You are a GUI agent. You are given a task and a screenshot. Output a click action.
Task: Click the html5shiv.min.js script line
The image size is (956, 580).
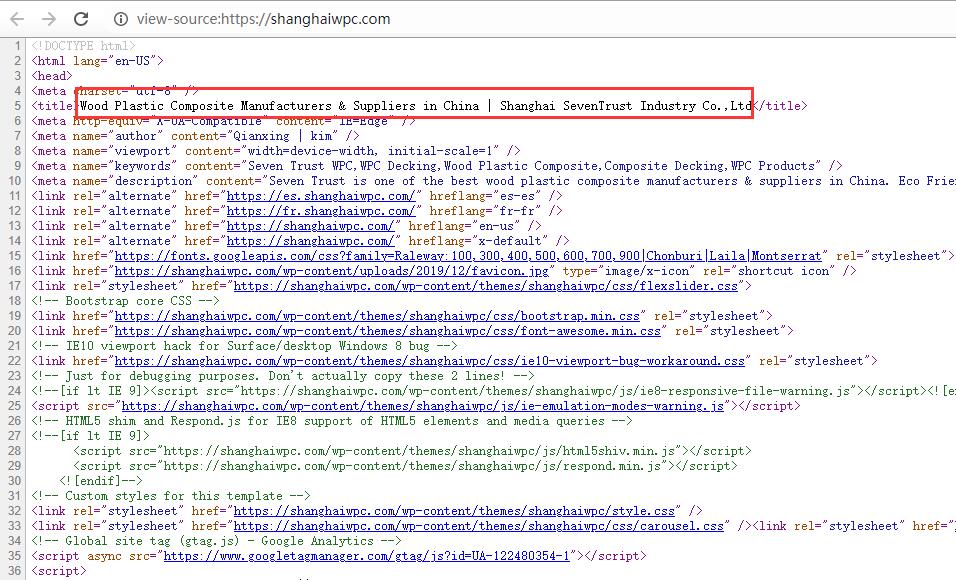click(x=412, y=451)
